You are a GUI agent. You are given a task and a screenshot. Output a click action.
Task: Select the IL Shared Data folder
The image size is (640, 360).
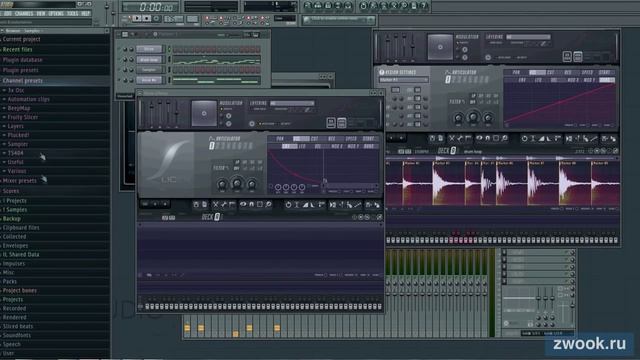21,255
